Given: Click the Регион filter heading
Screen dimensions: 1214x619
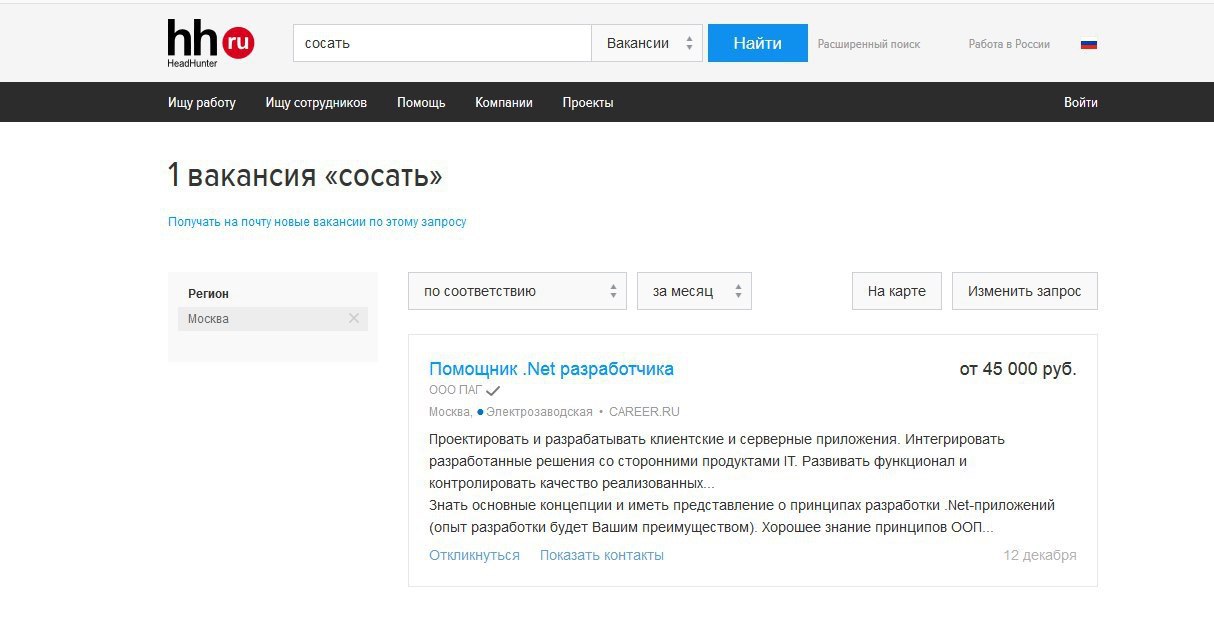Looking at the screenshot, I should pos(208,294).
